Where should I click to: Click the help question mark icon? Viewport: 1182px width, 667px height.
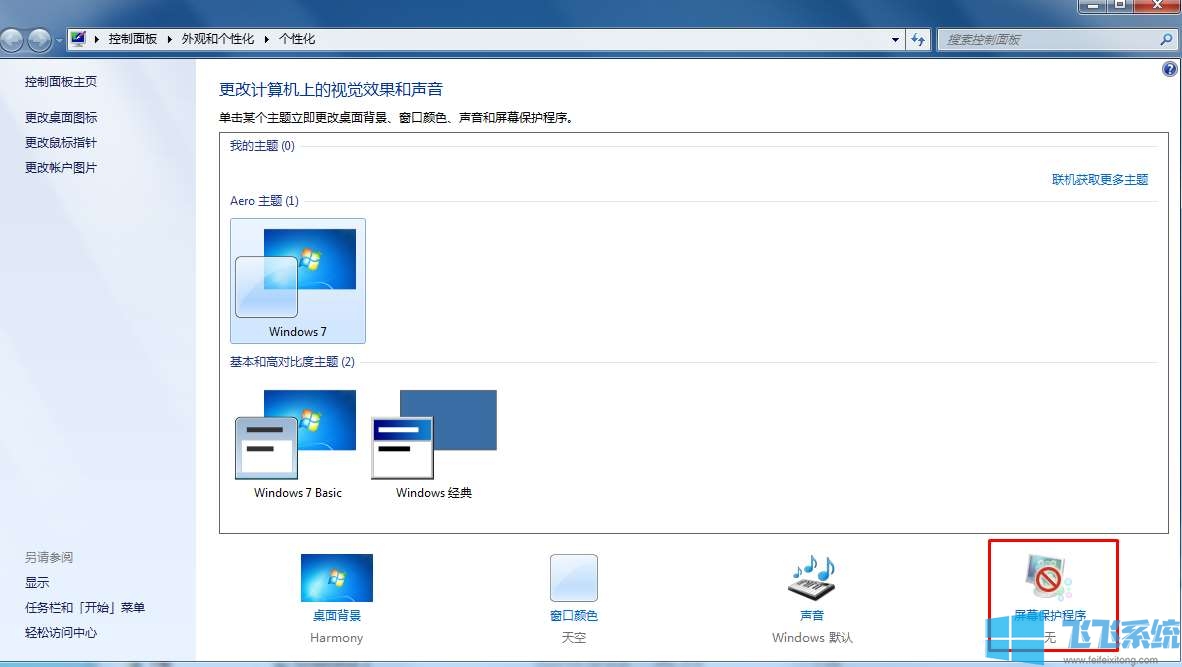tap(1169, 69)
